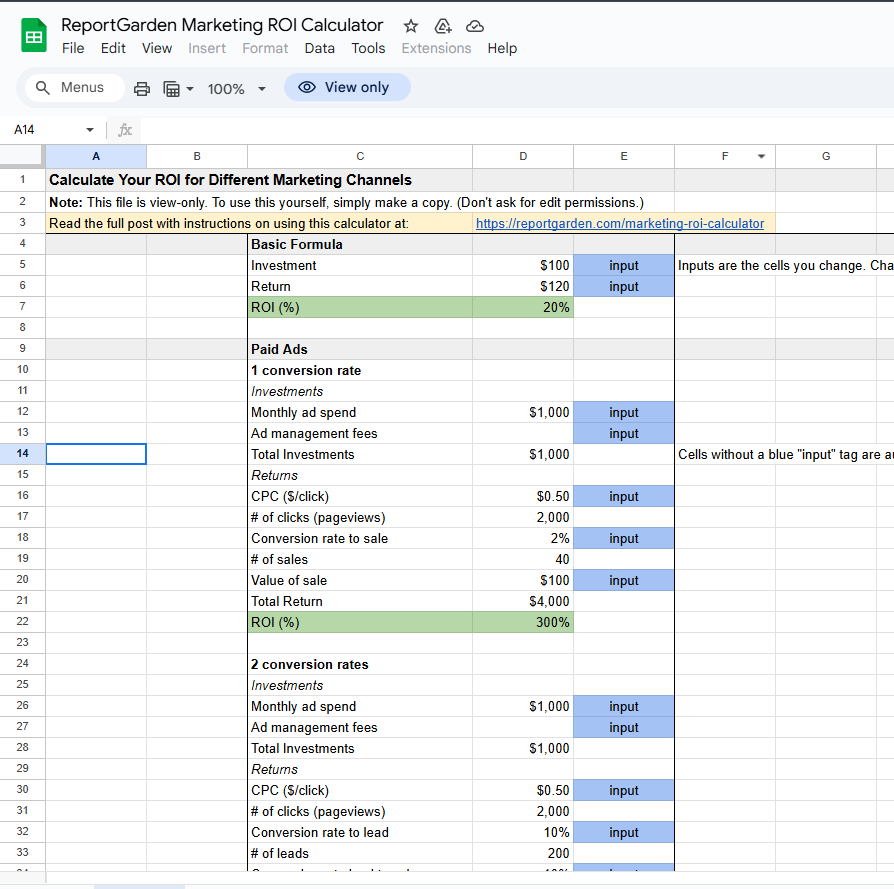Select the row 12 Monthly ad spend label
The width and height of the screenshot is (894, 889).
coord(360,412)
